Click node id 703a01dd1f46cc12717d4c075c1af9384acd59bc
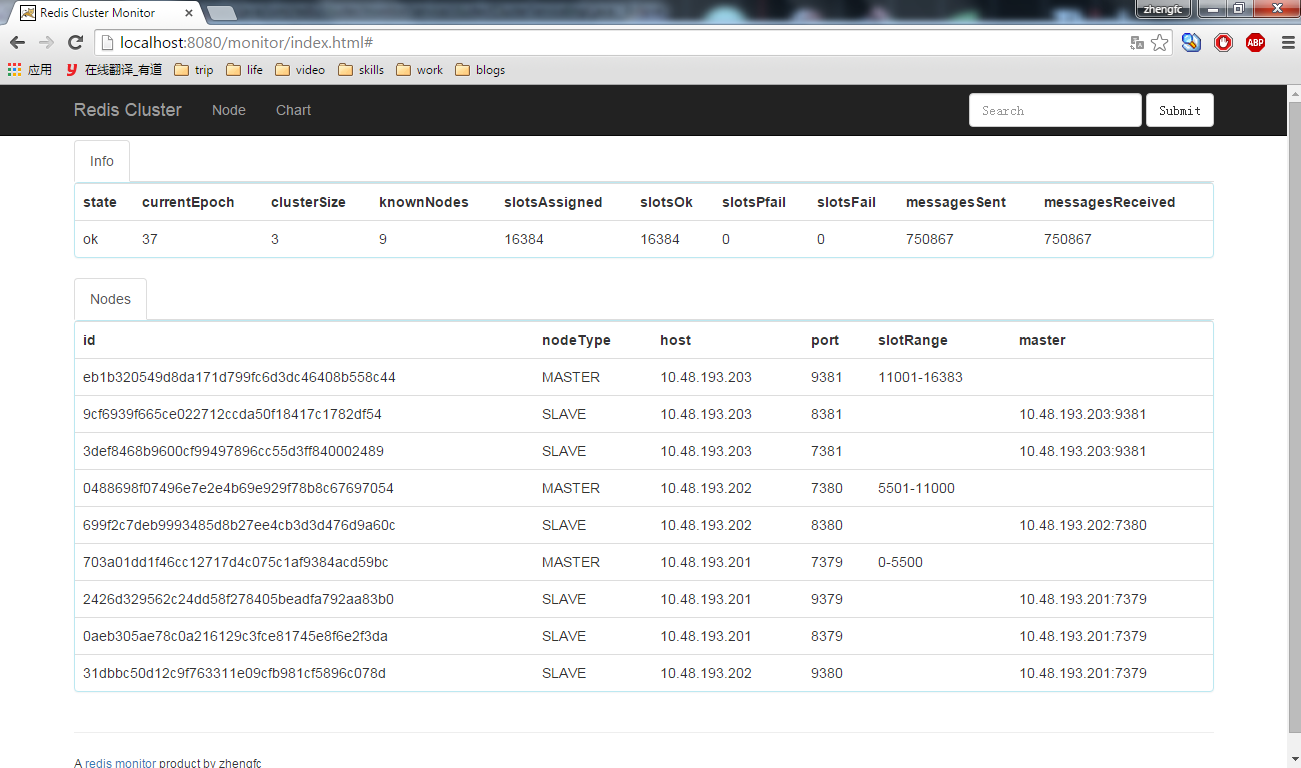 (x=235, y=562)
